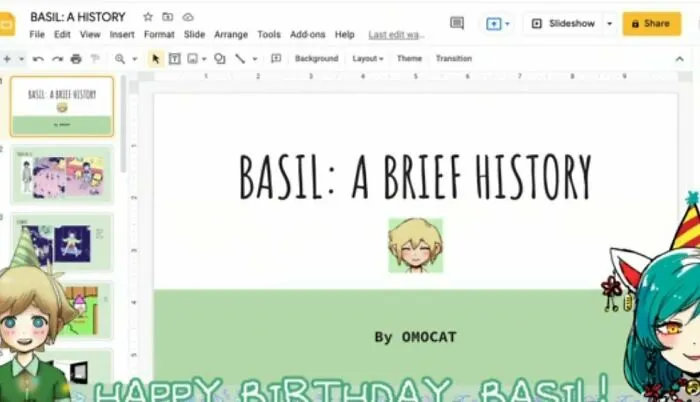The width and height of the screenshot is (700, 402).
Task: Select the line tool
Action: click(x=240, y=59)
